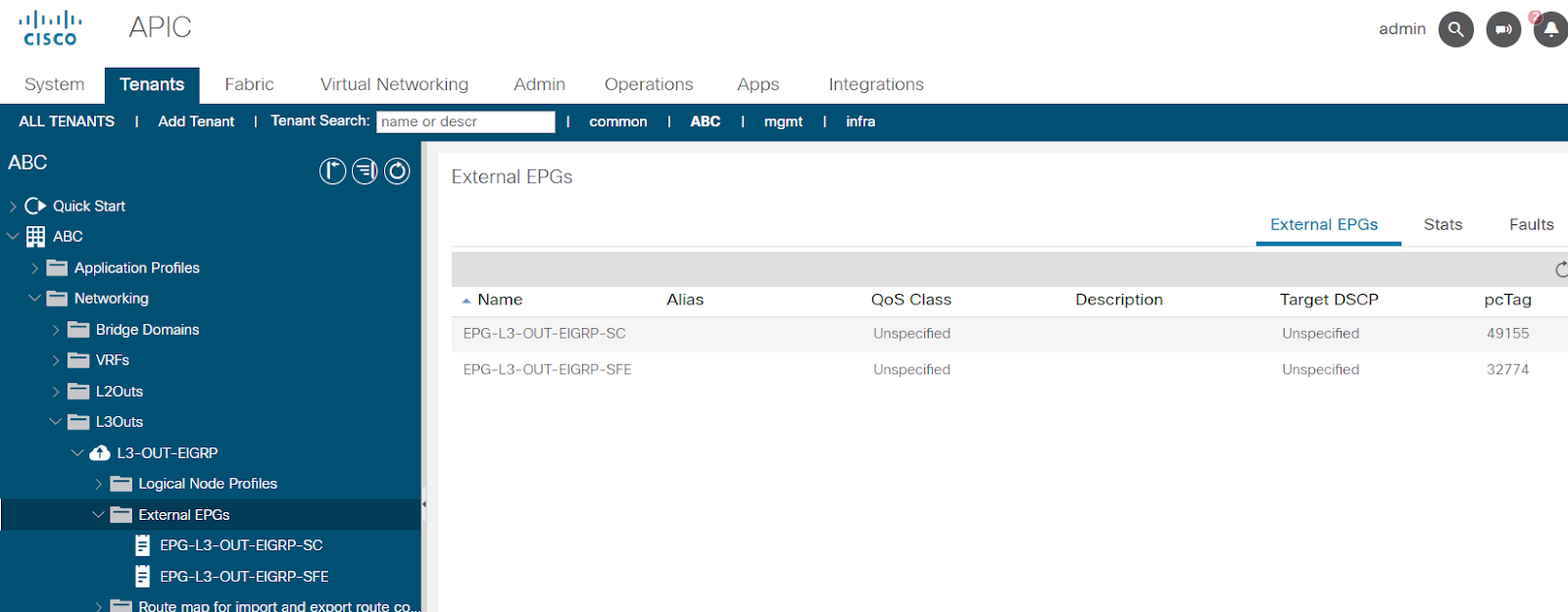Click the L2Outs folder icon

coord(79,391)
